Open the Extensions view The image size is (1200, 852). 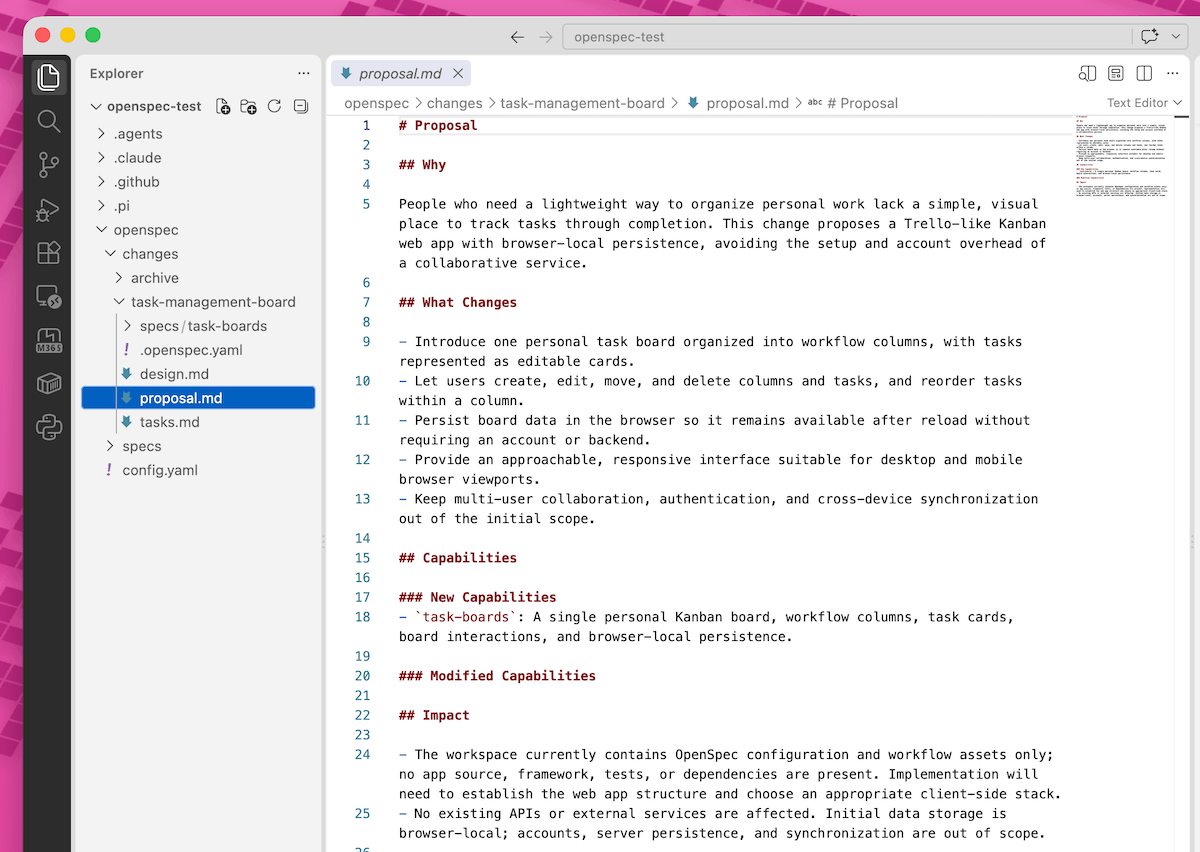[49, 253]
